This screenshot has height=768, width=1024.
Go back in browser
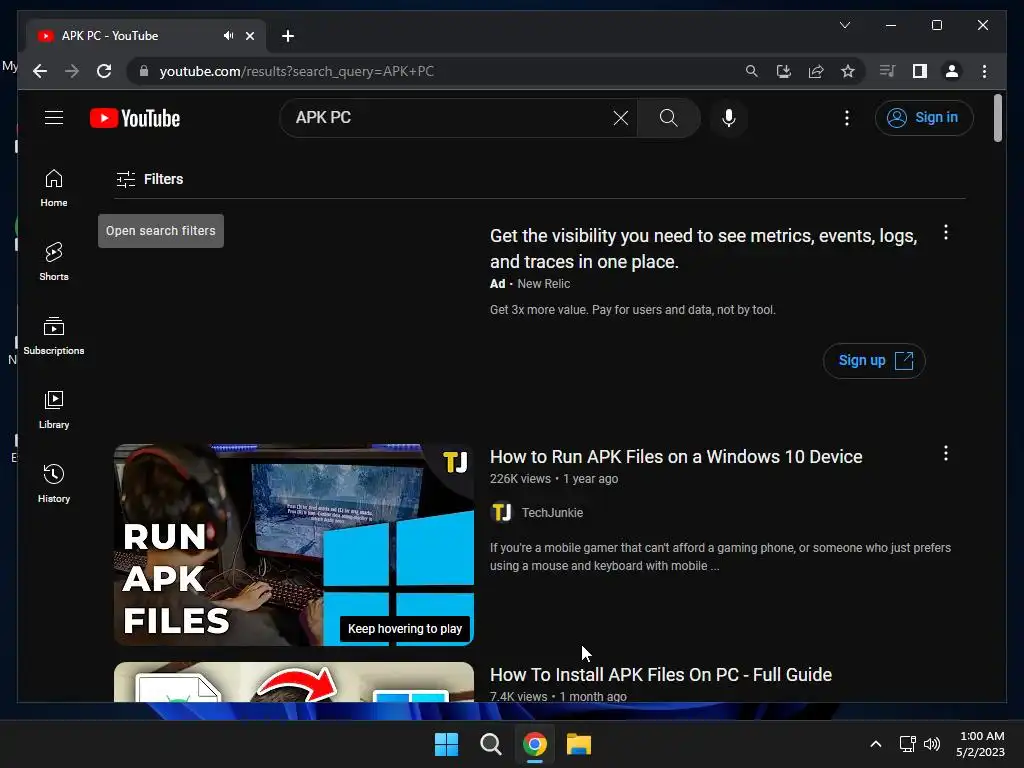click(x=40, y=71)
